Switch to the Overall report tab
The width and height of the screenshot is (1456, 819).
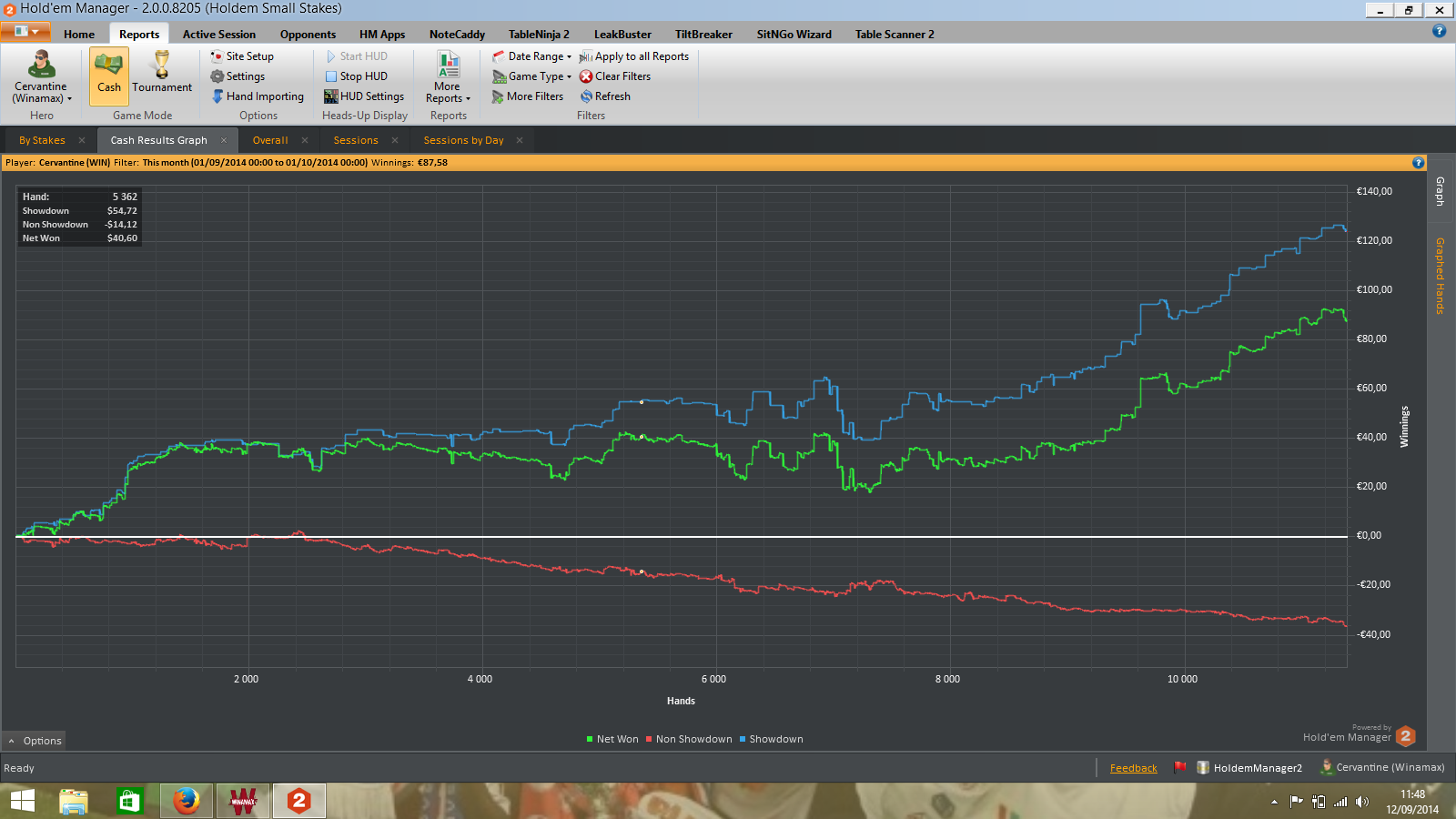270,140
